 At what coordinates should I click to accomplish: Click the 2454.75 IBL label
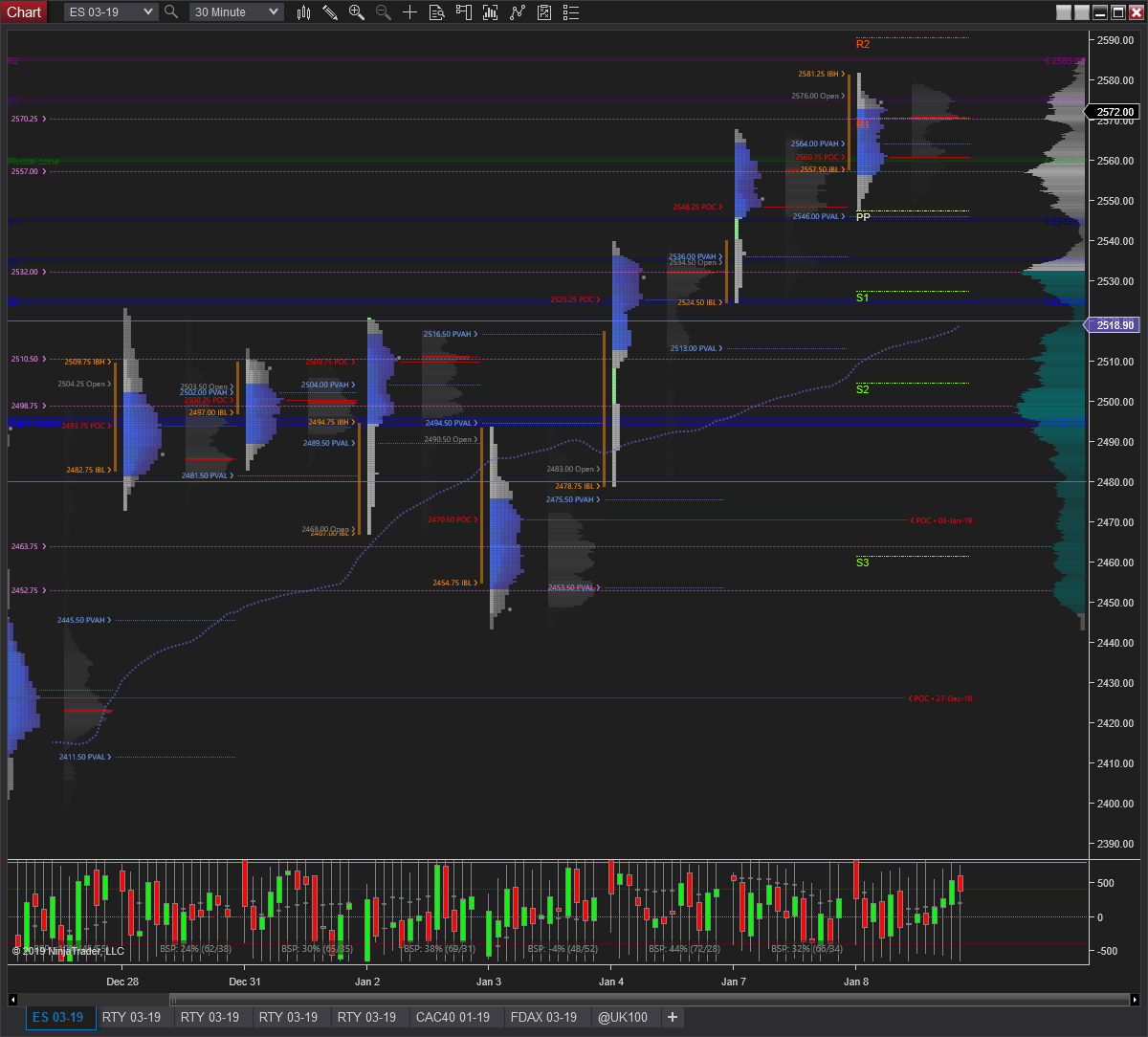point(455,583)
